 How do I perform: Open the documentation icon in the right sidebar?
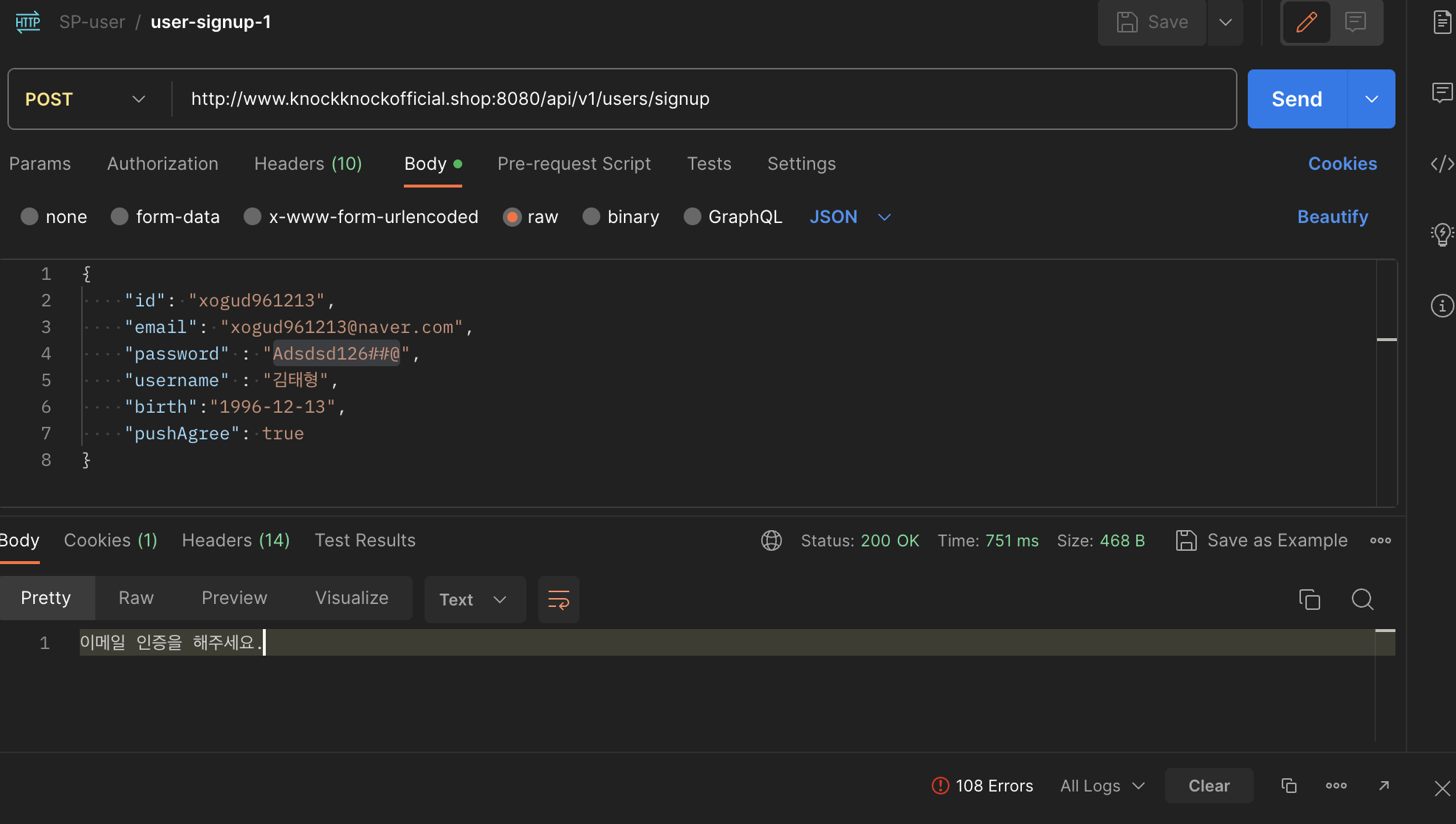[1442, 22]
